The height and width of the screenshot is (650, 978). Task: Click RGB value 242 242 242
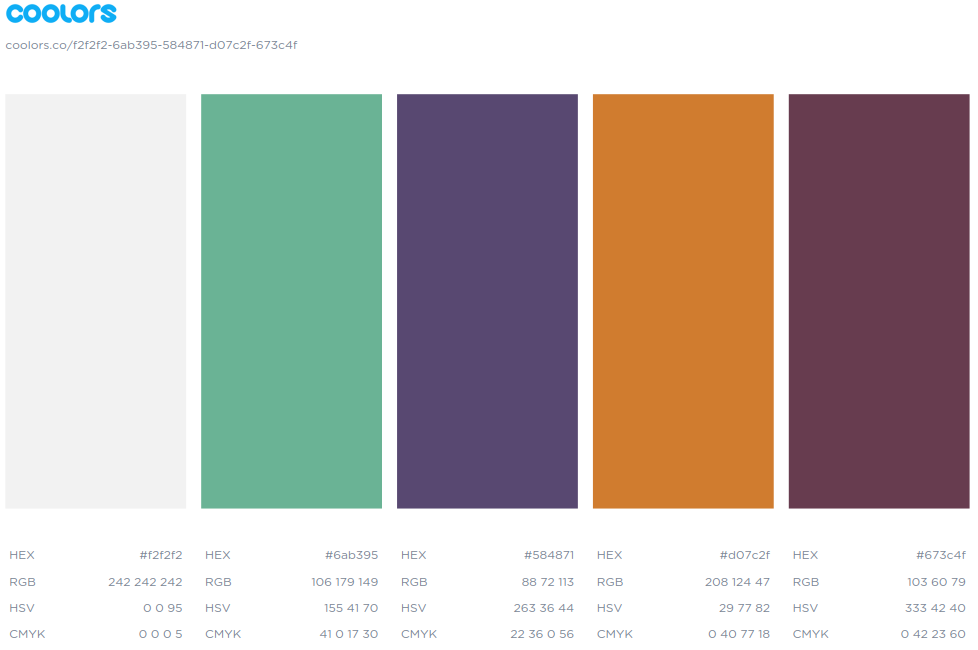pos(145,581)
